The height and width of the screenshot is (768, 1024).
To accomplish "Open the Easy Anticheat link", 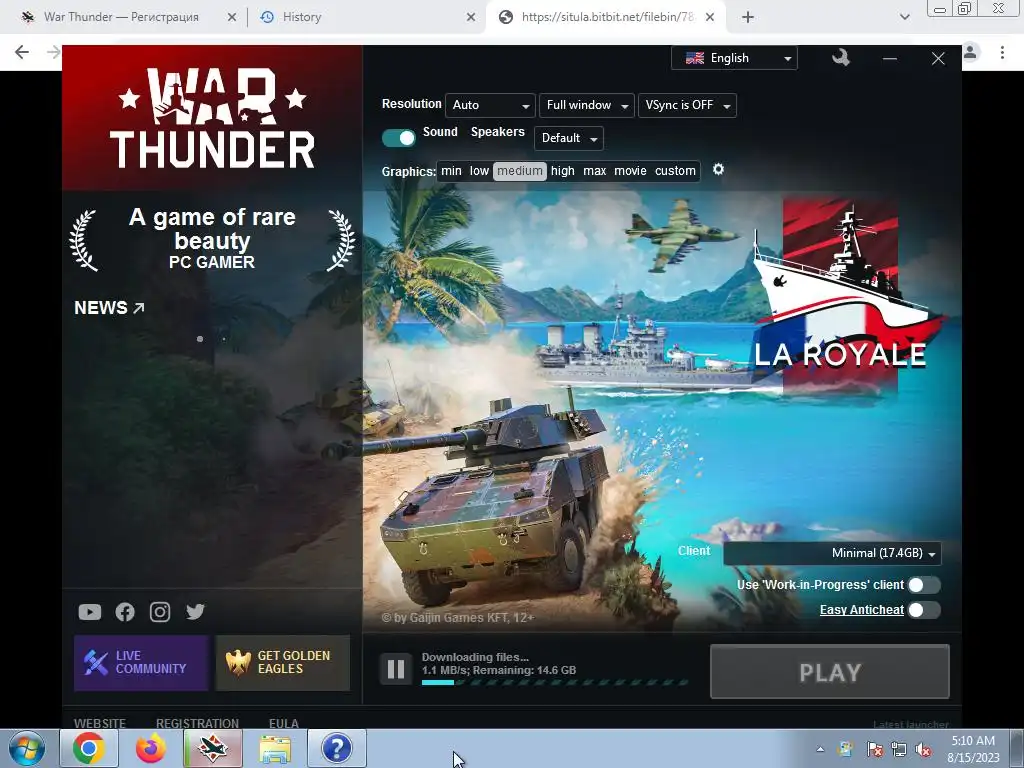I will click(861, 610).
